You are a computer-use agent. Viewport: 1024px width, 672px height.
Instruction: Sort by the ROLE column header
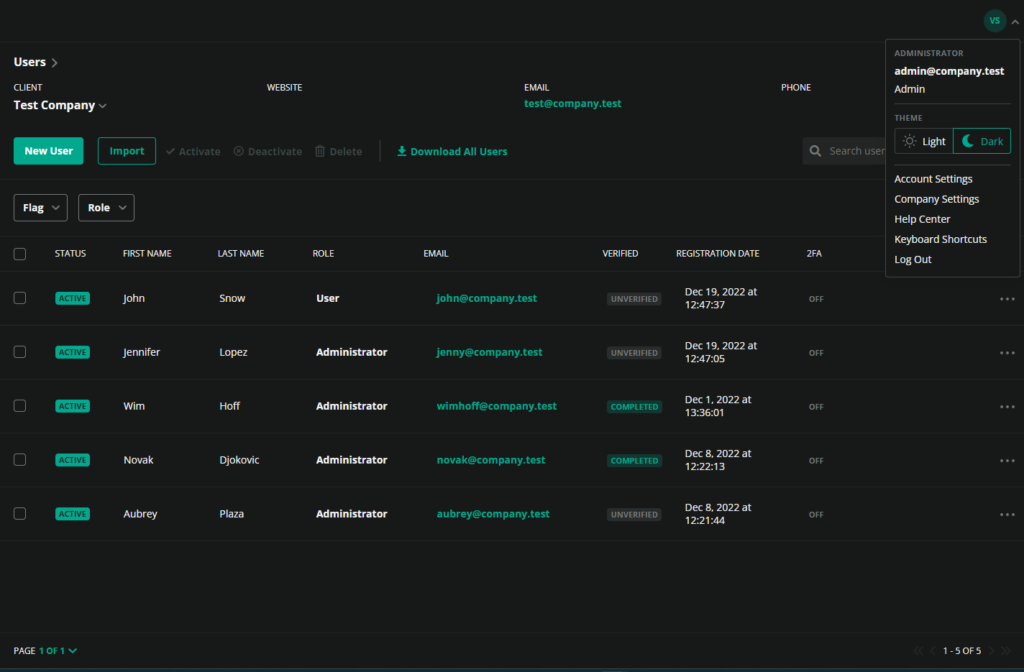[x=323, y=253]
